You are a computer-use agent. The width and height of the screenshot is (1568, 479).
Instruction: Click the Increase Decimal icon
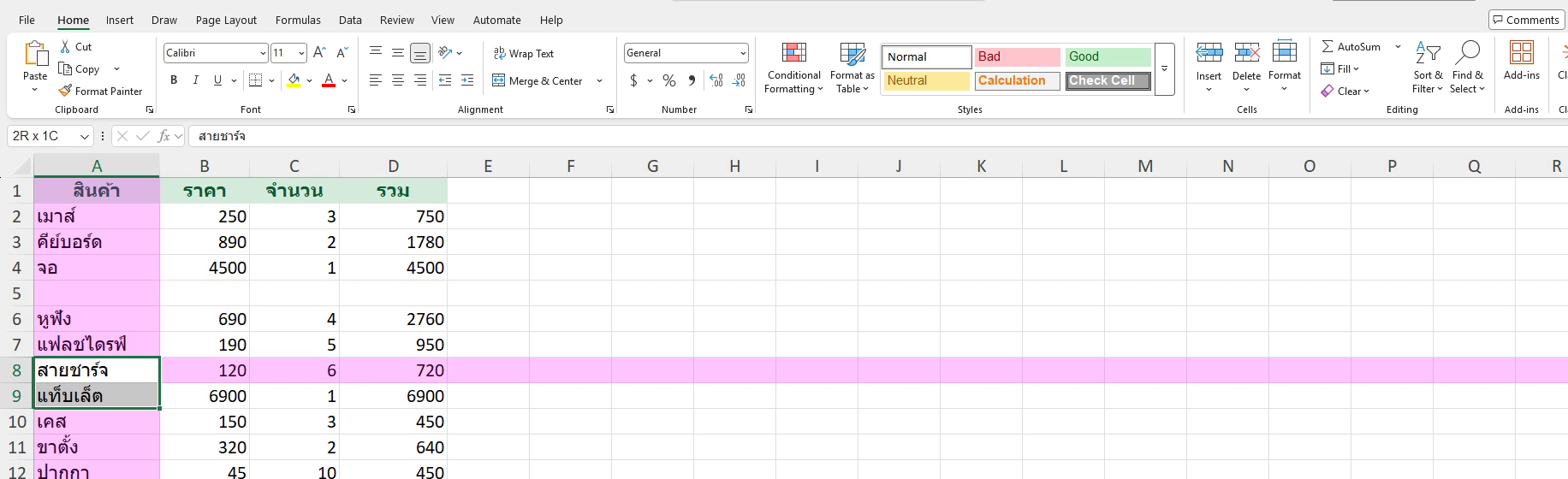716,80
